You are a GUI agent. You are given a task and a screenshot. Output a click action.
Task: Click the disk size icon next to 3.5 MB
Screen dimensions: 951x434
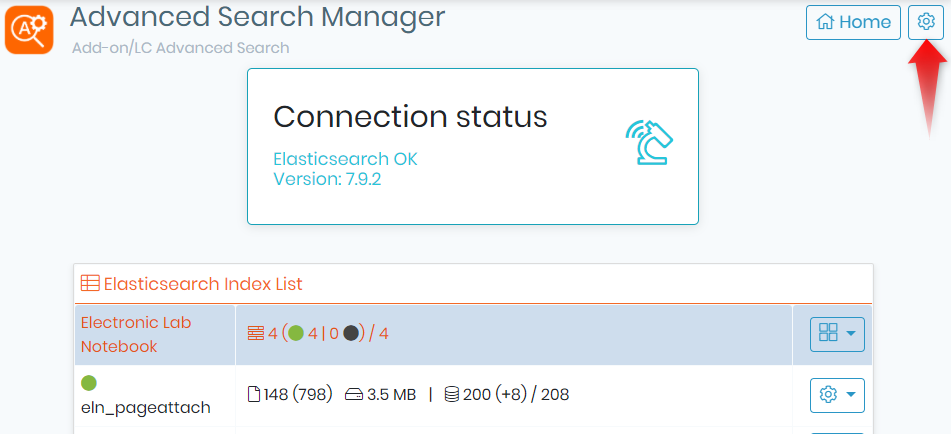pyautogui.click(x=354, y=395)
